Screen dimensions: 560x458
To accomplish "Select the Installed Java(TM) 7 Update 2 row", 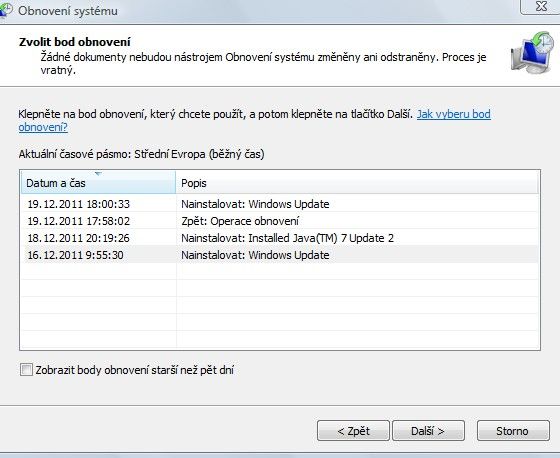I will pos(280,238).
